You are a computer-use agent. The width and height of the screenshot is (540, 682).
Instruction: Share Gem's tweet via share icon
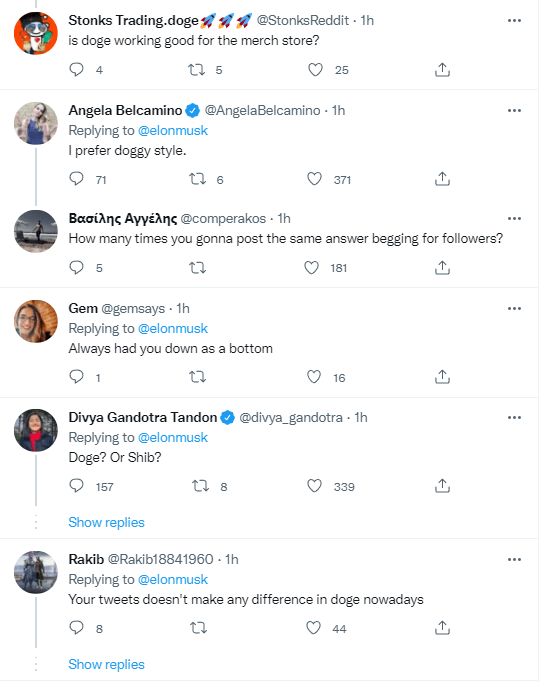pyautogui.click(x=442, y=376)
